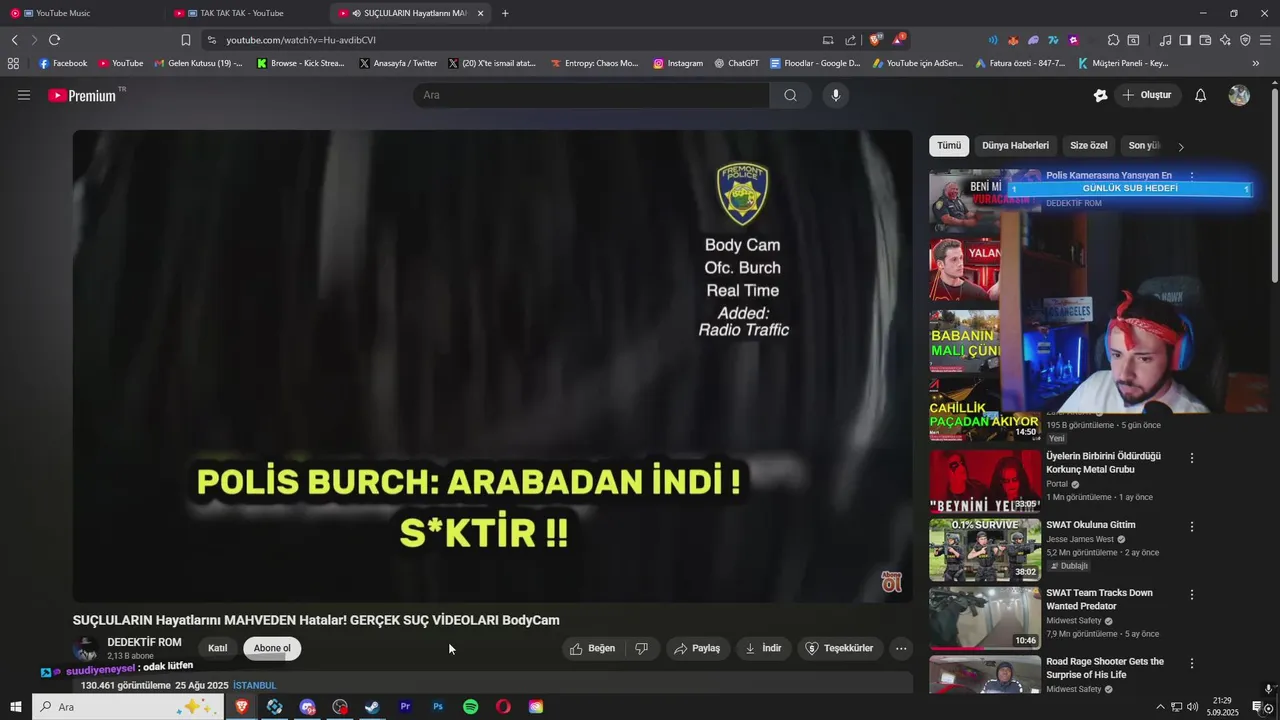
Task: Reload the page with refresh icon
Action: (54, 40)
